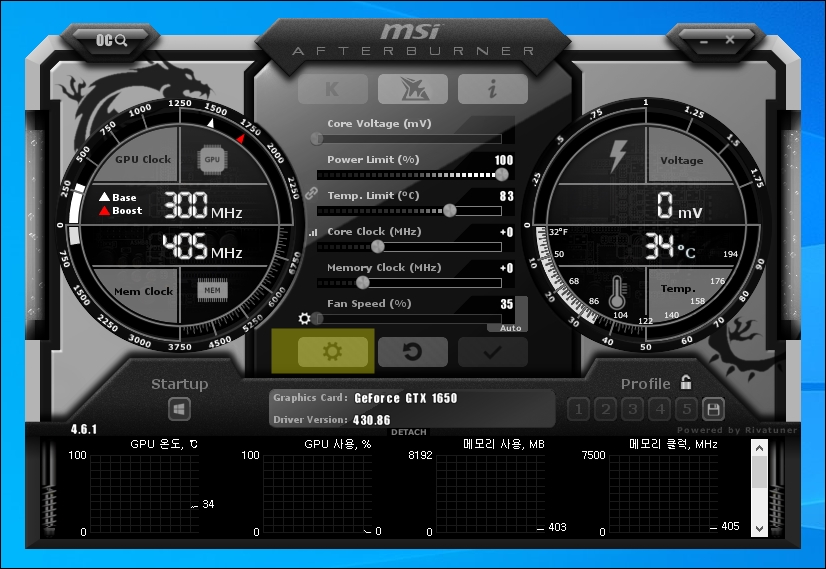Click the Temp. Limit slider handle
Image resolution: width=826 pixels, height=569 pixels.
pyautogui.click(x=449, y=210)
